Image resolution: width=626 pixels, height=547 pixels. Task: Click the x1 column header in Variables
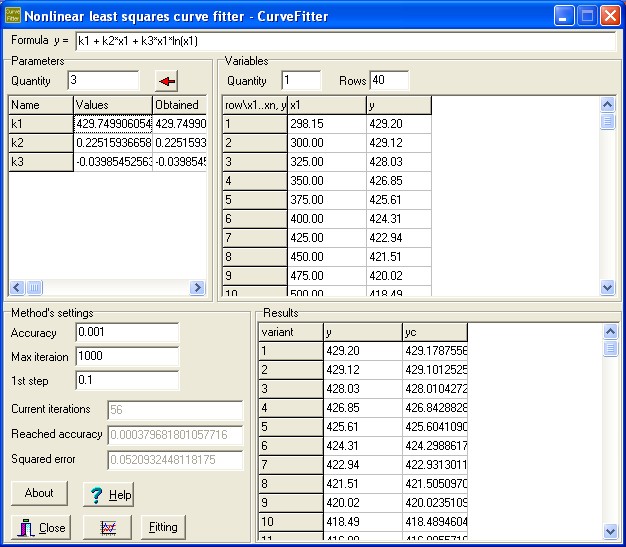(325, 105)
